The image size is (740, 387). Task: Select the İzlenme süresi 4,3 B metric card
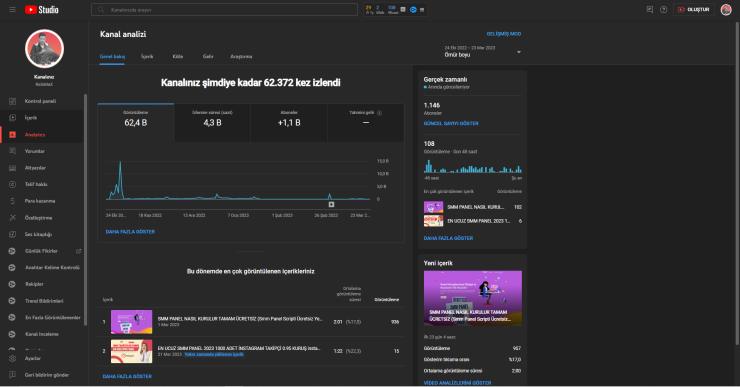pyautogui.click(x=212, y=122)
